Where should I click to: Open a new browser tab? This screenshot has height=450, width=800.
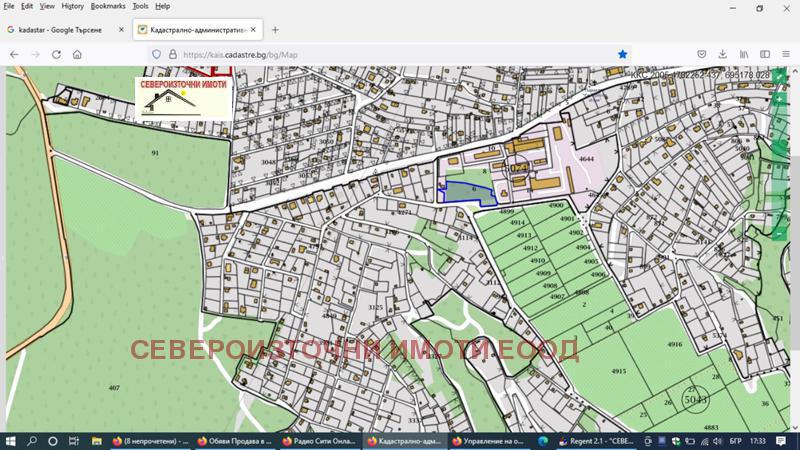click(x=275, y=30)
